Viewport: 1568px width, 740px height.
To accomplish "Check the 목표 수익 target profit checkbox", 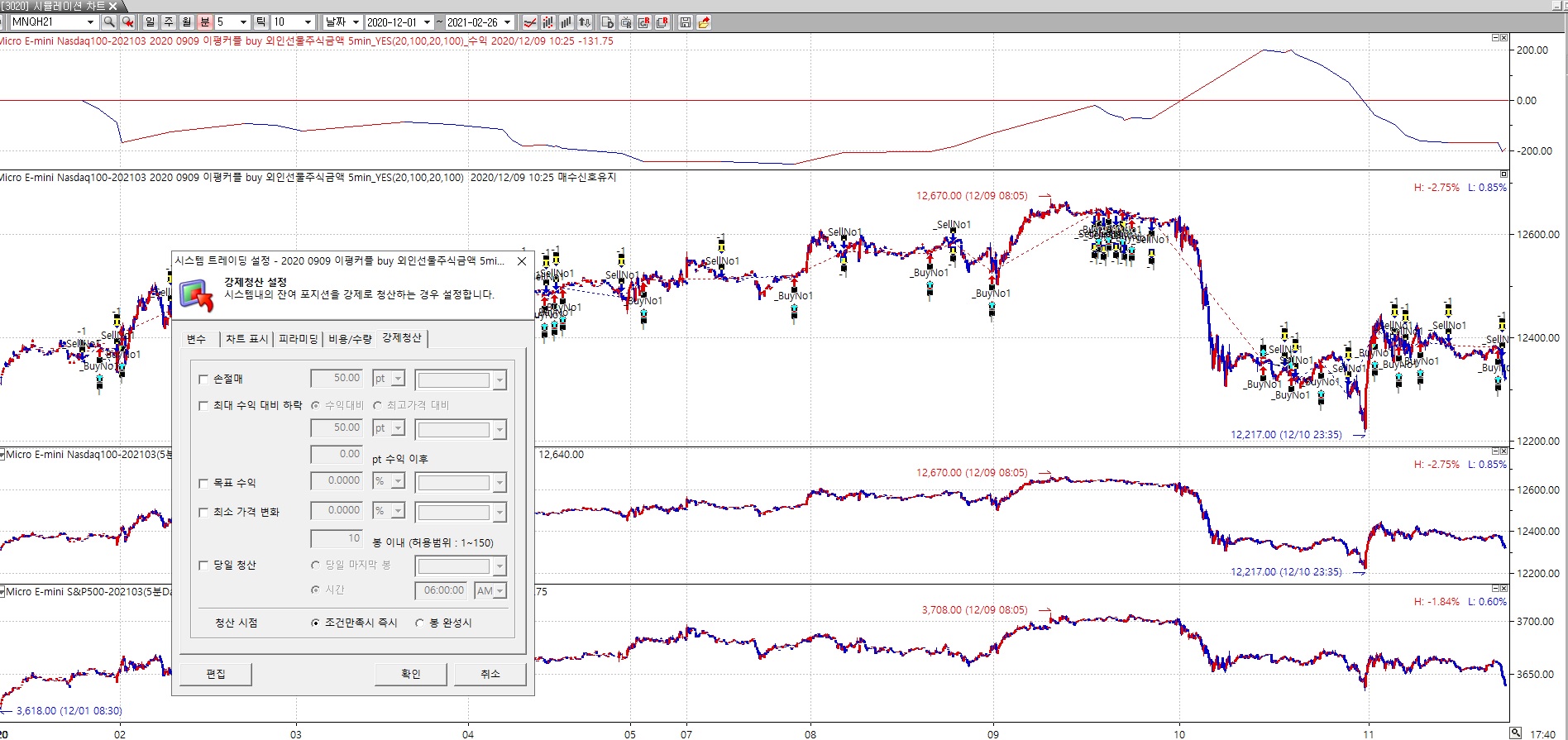I will [x=203, y=484].
